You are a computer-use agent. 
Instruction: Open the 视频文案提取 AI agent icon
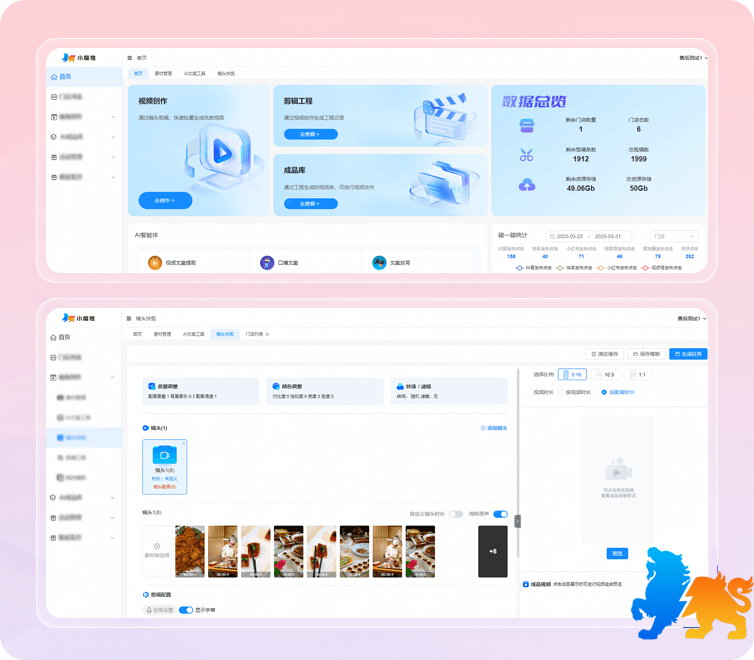click(155, 263)
